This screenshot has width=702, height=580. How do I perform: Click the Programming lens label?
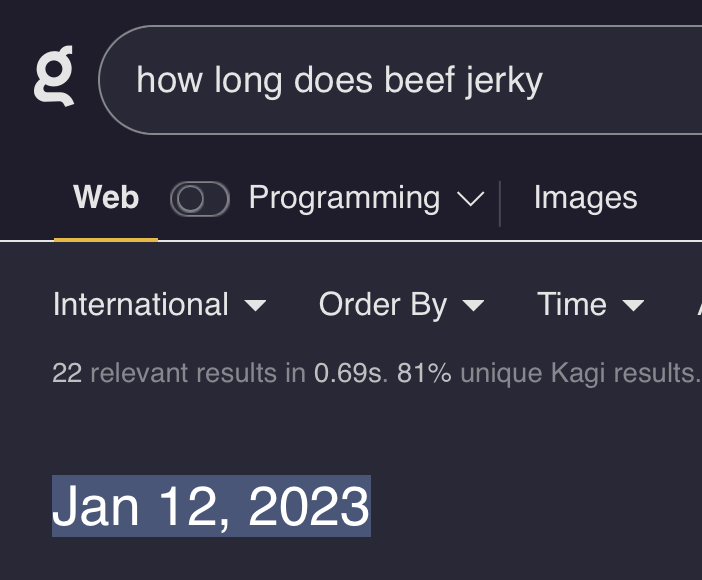click(344, 198)
